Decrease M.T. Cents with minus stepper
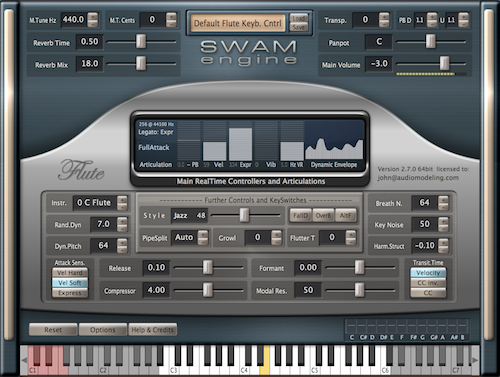500x377 pixels. click(x=171, y=23)
